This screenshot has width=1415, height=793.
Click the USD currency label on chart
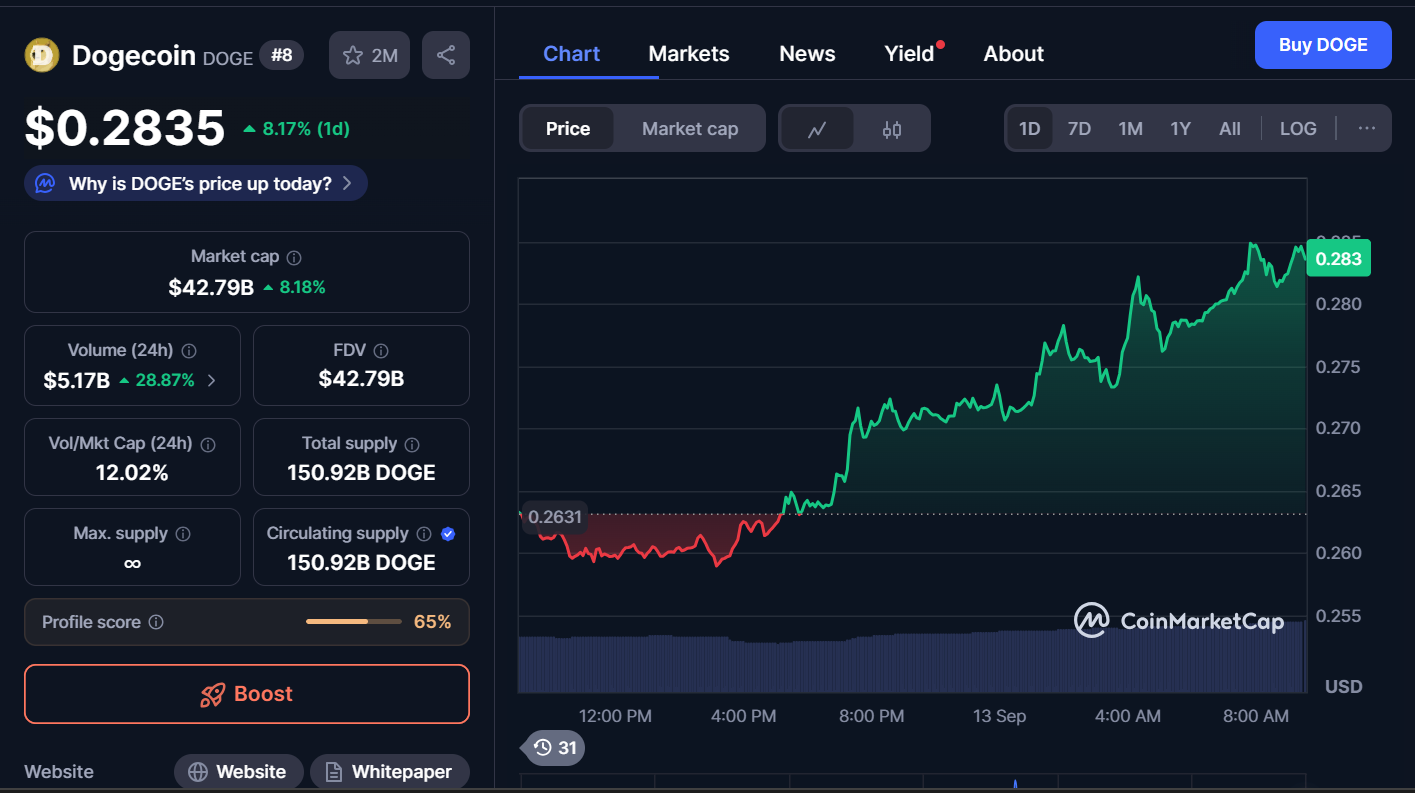pyautogui.click(x=1343, y=687)
